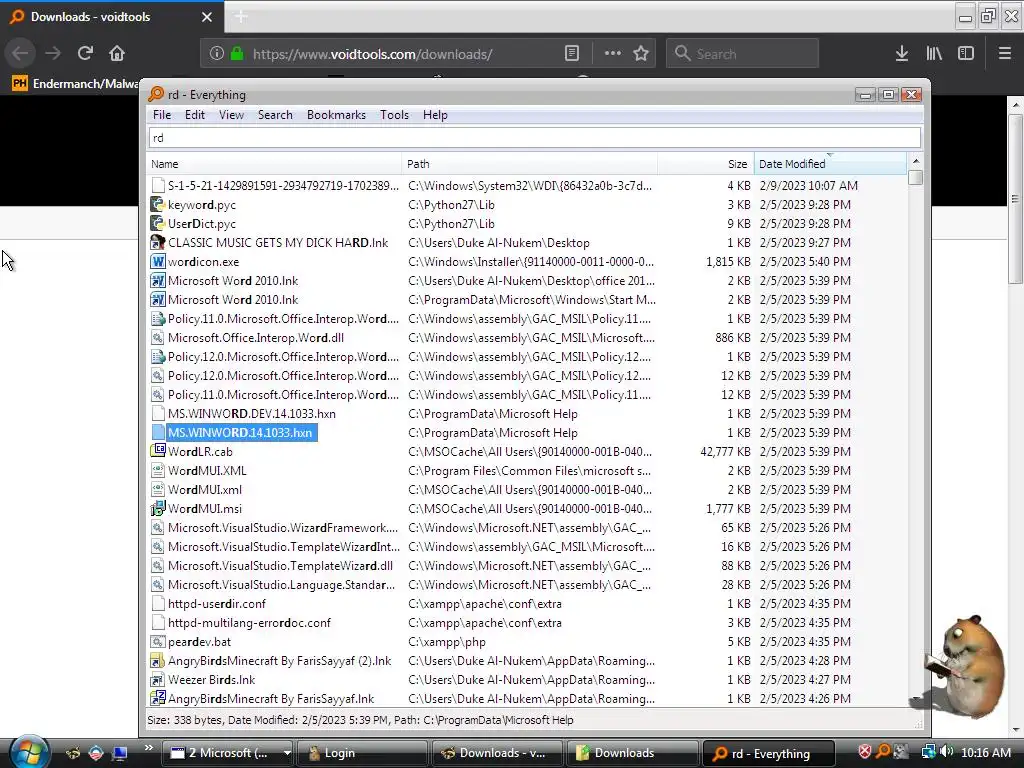Click the CLASSIC MUSIC shortcut icon
This screenshot has height=768, width=1024.
coord(157,242)
